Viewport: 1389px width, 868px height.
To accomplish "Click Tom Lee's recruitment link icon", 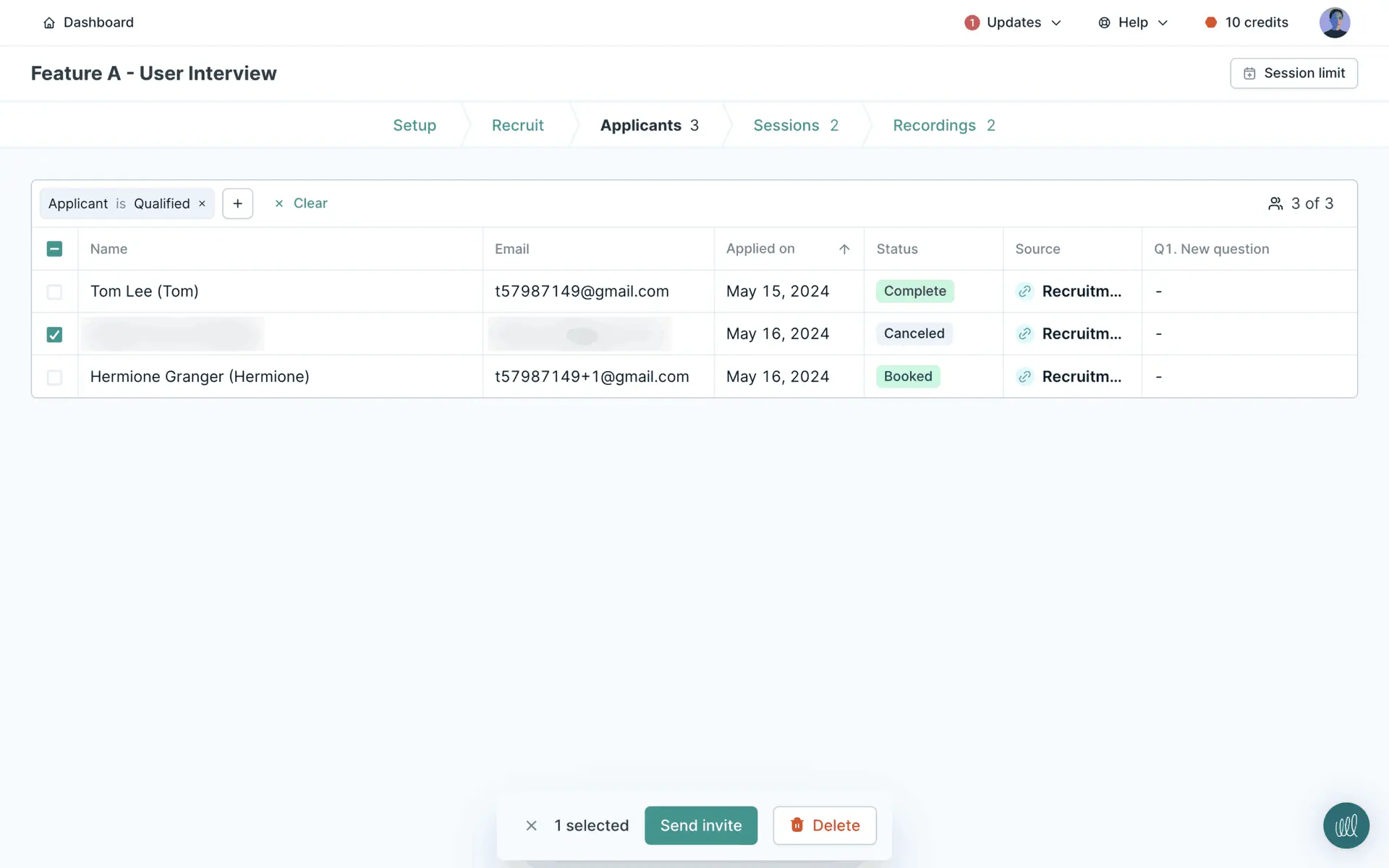I will tap(1024, 292).
